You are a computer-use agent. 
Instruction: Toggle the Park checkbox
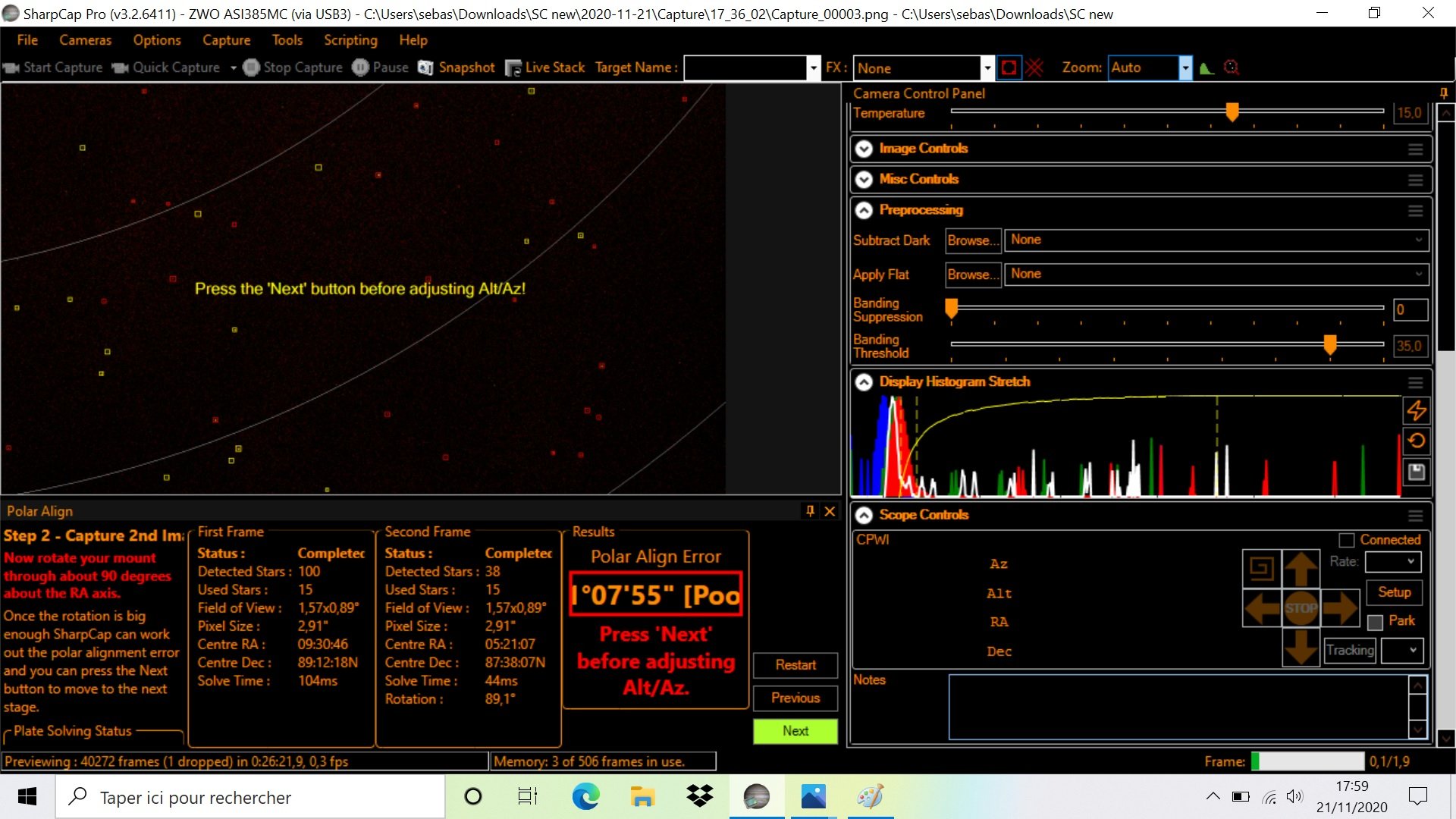coord(1375,623)
